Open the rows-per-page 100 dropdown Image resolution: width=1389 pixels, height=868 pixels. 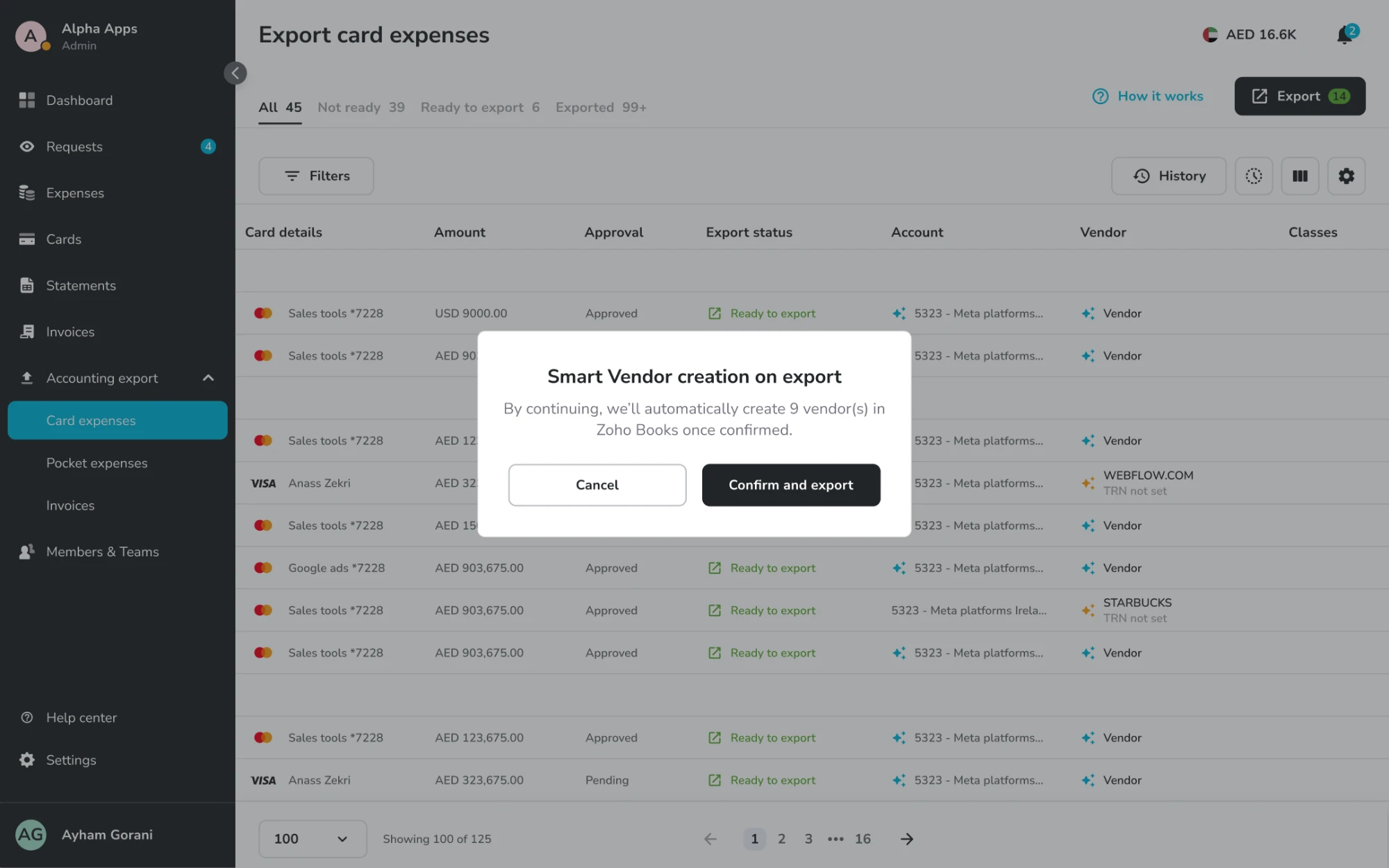click(x=313, y=839)
